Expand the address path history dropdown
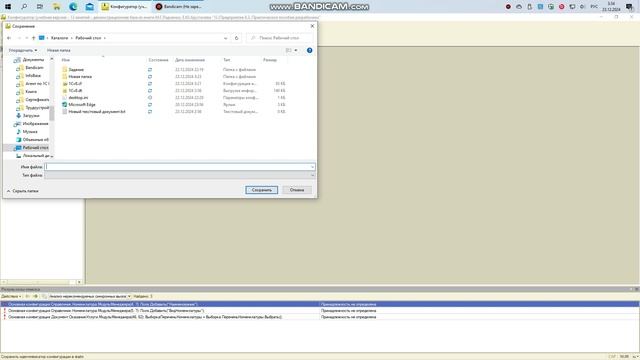The height and width of the screenshot is (360, 640). click(x=225, y=38)
